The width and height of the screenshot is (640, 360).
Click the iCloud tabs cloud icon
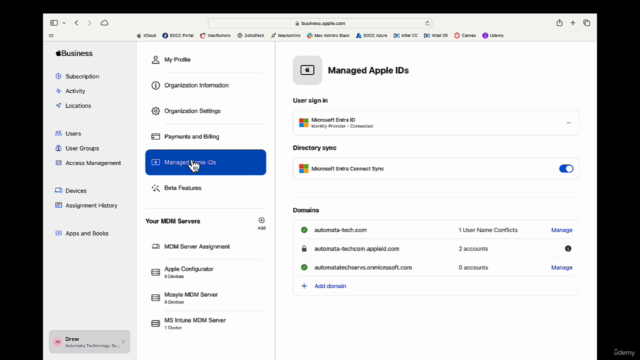104,23
